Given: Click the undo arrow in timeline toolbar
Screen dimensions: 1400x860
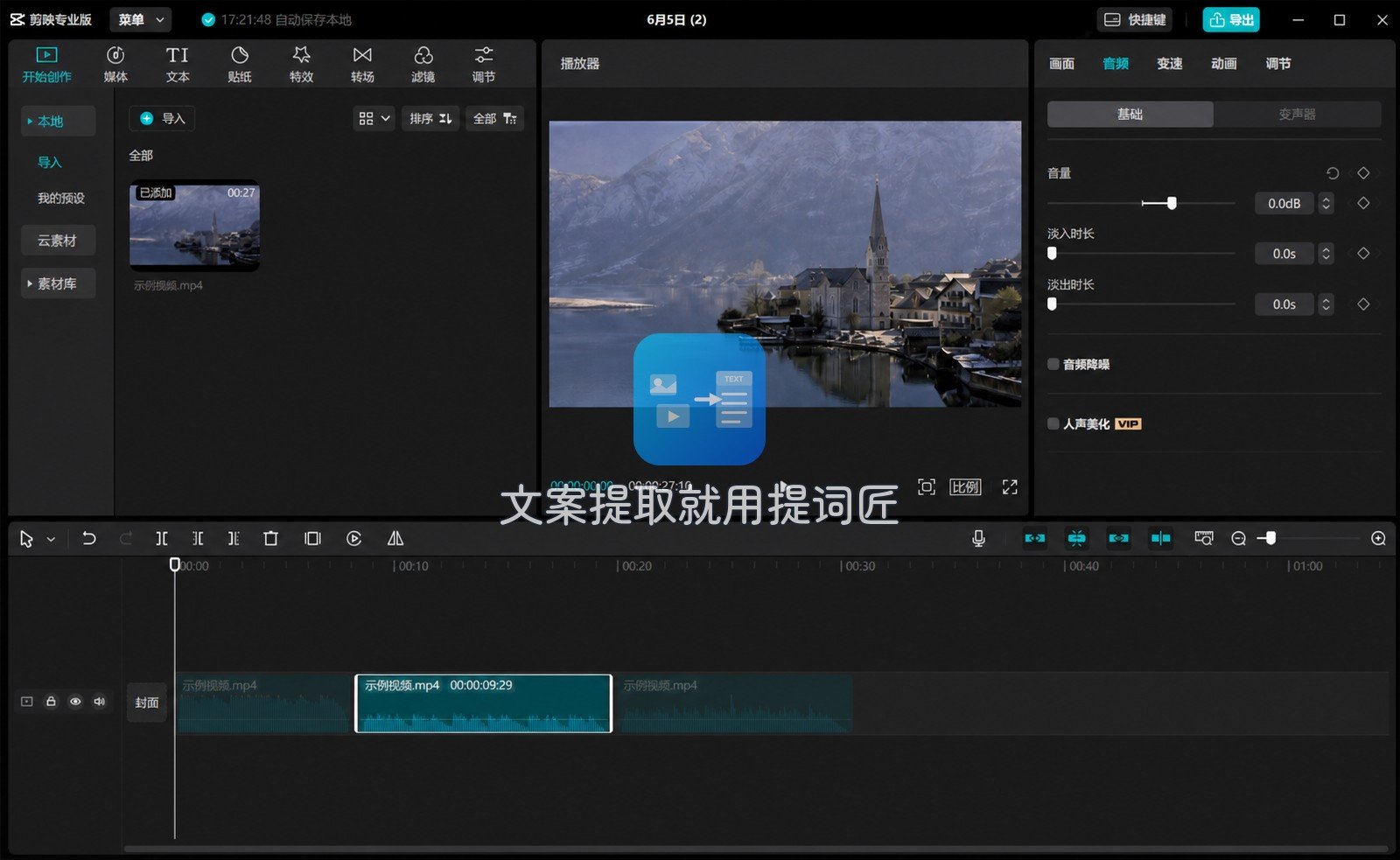Looking at the screenshot, I should click(88, 539).
